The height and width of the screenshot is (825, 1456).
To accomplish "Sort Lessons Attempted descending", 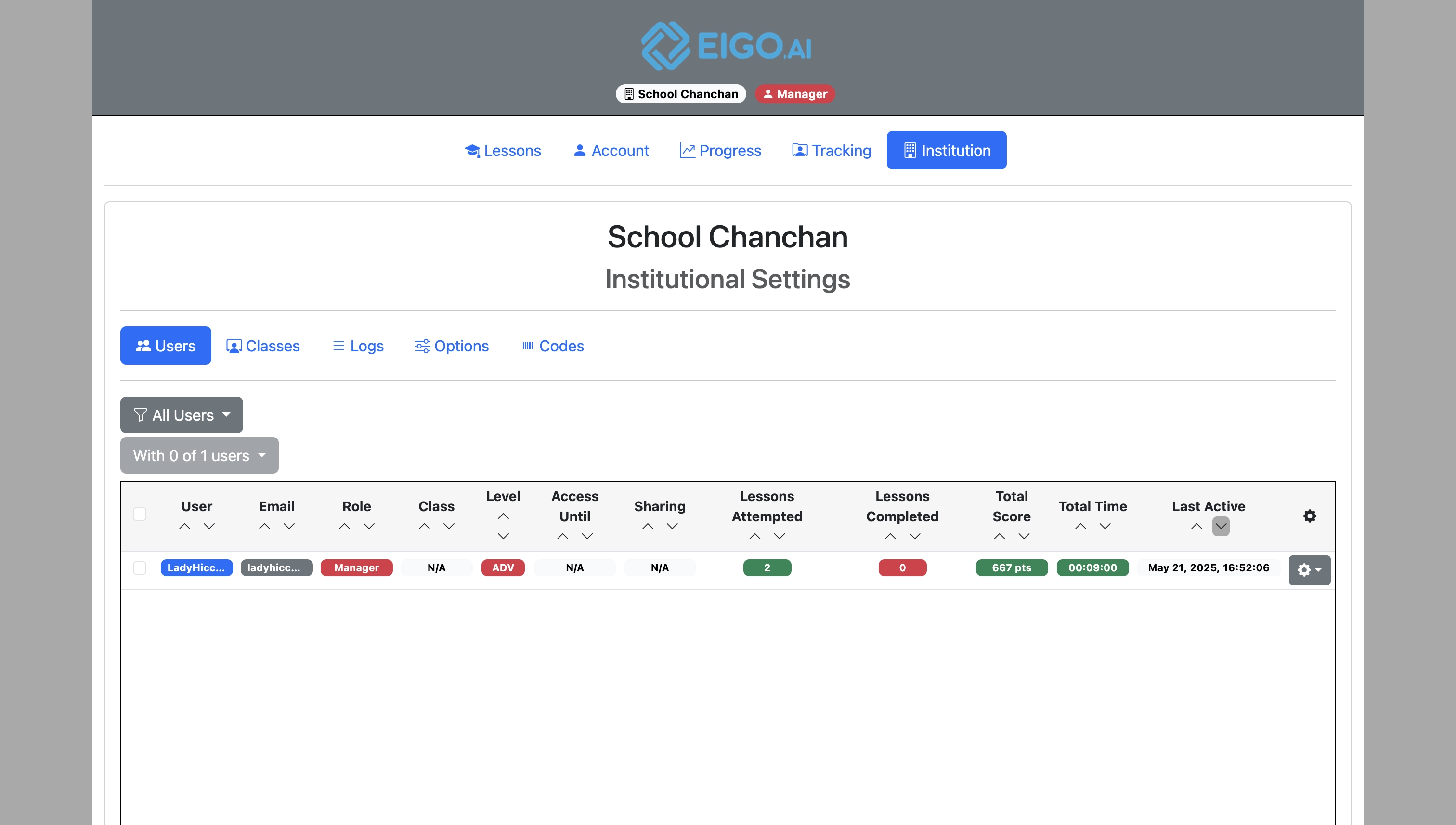I will click(x=780, y=536).
